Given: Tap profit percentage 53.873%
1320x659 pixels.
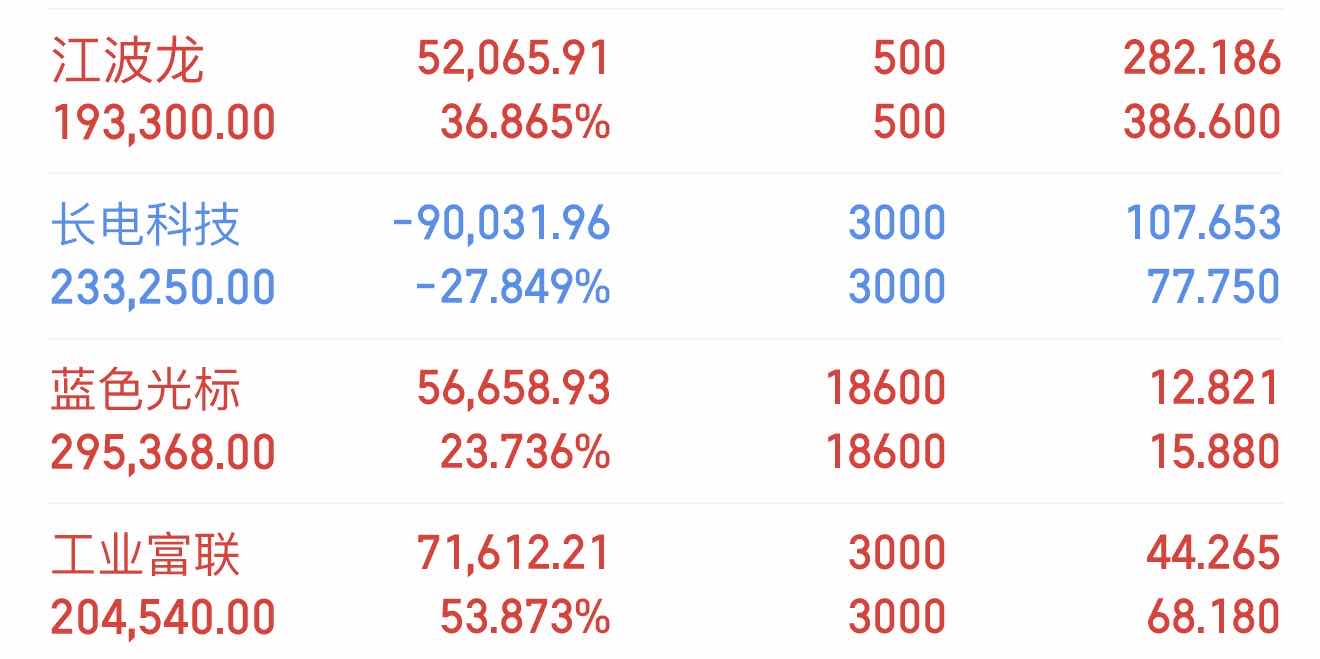Looking at the screenshot, I should (525, 617).
